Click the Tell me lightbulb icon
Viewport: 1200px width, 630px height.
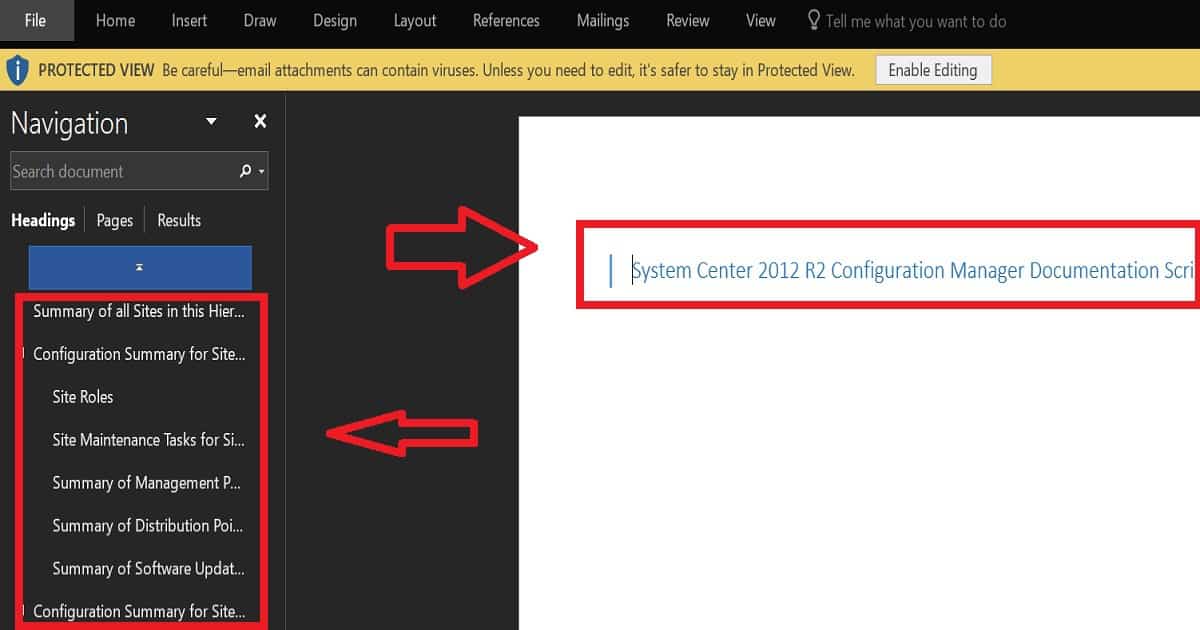click(813, 20)
